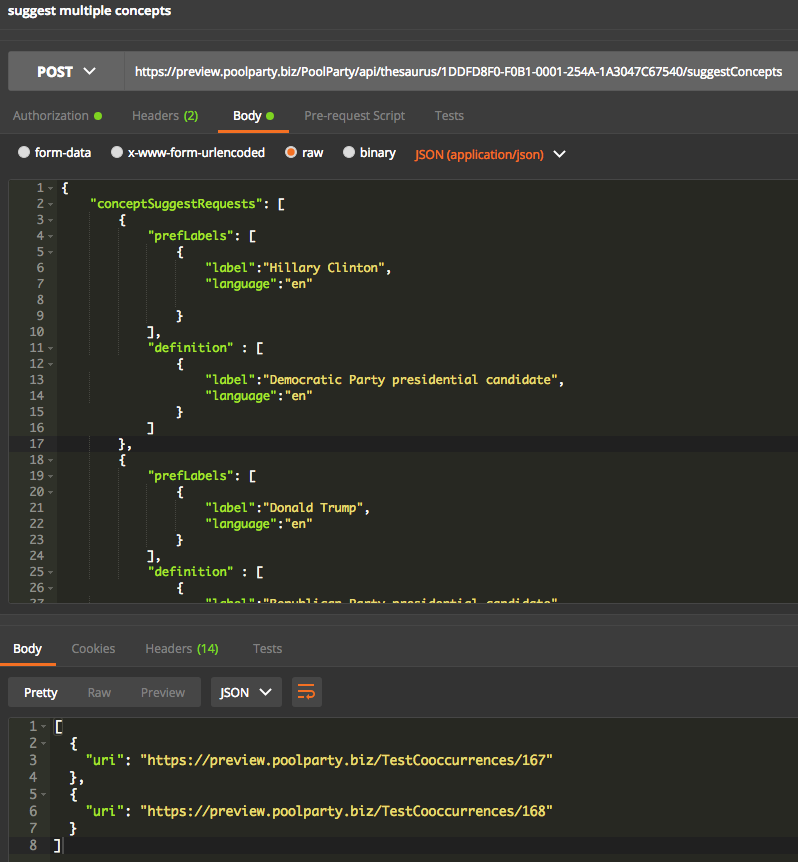Open the request Headers (2) tab
Image resolution: width=798 pixels, height=862 pixels.
coord(165,116)
